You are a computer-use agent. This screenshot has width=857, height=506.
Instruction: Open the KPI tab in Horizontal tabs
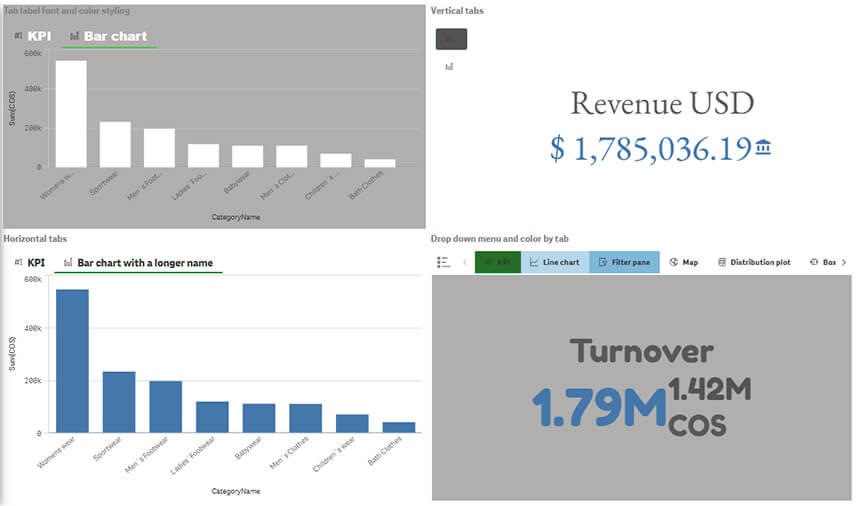coord(30,262)
